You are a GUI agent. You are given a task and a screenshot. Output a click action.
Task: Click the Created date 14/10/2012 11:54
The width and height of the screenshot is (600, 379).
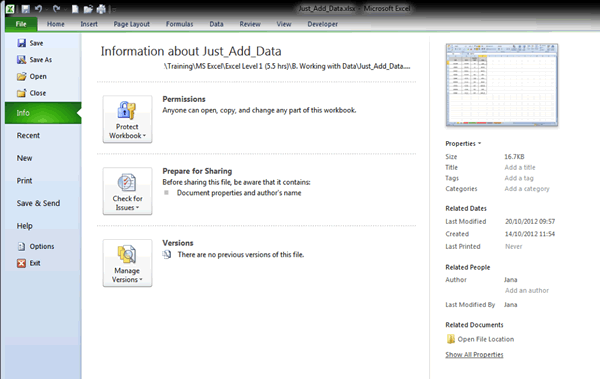tap(530, 234)
